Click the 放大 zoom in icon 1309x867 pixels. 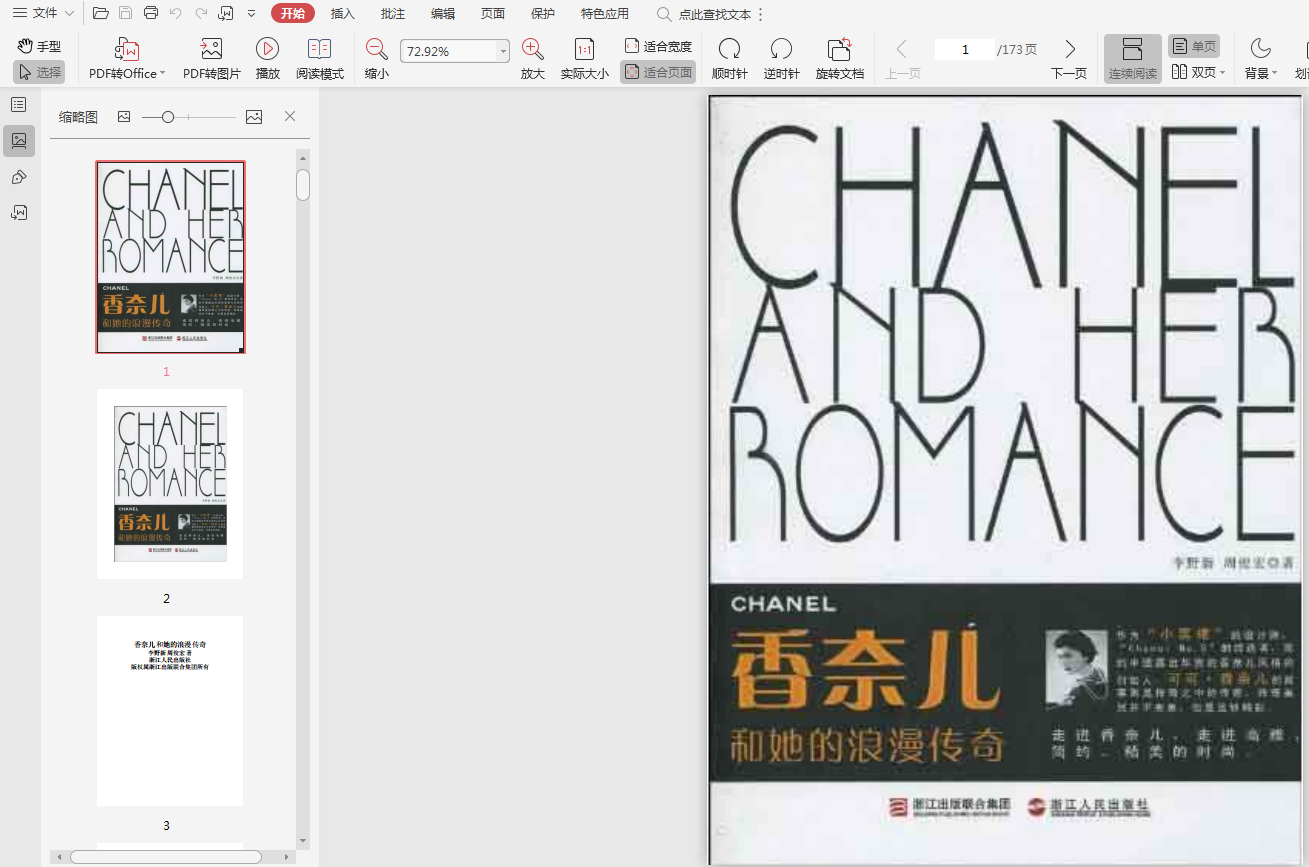point(532,50)
